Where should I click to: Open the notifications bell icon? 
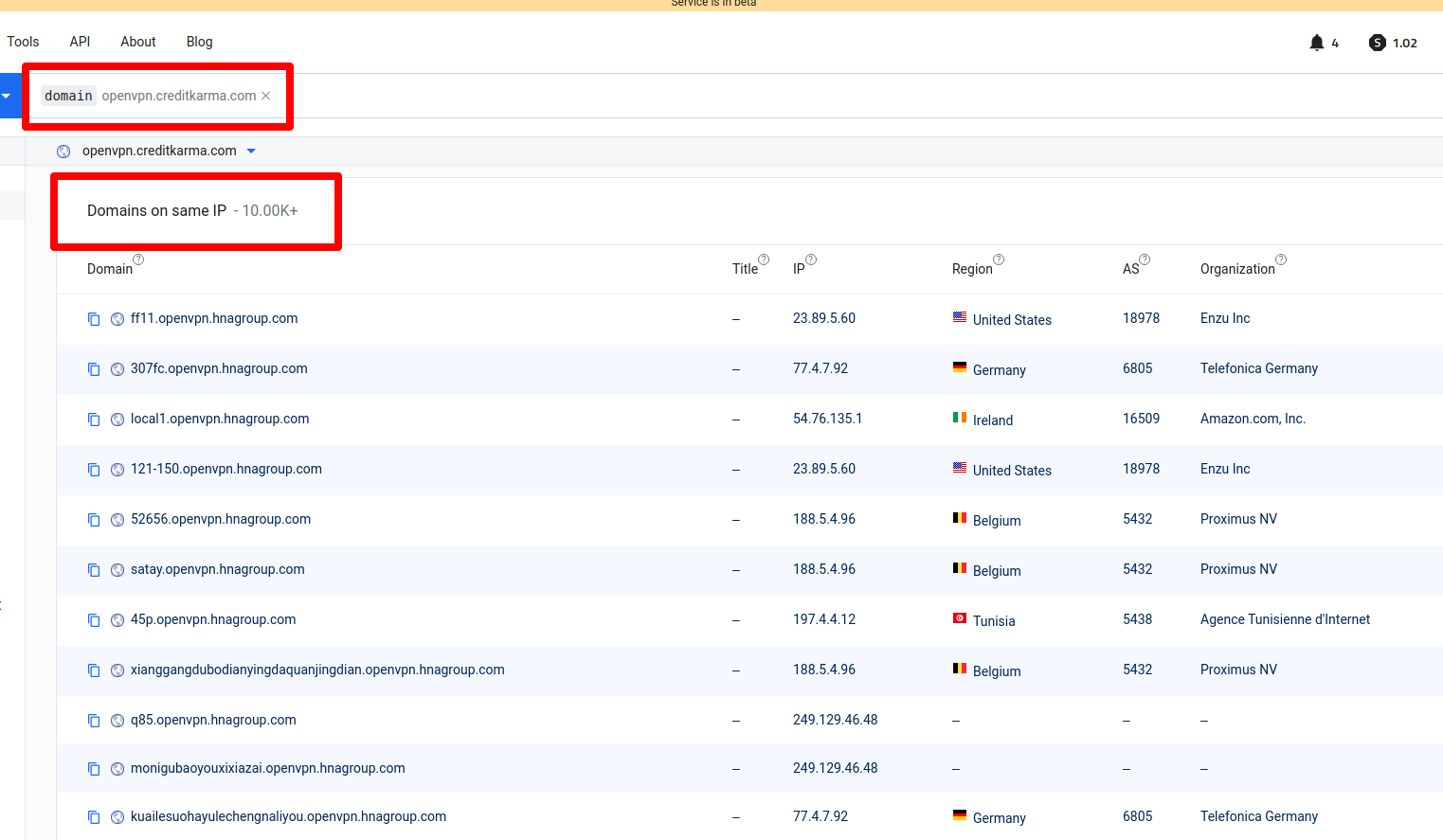tap(1316, 43)
